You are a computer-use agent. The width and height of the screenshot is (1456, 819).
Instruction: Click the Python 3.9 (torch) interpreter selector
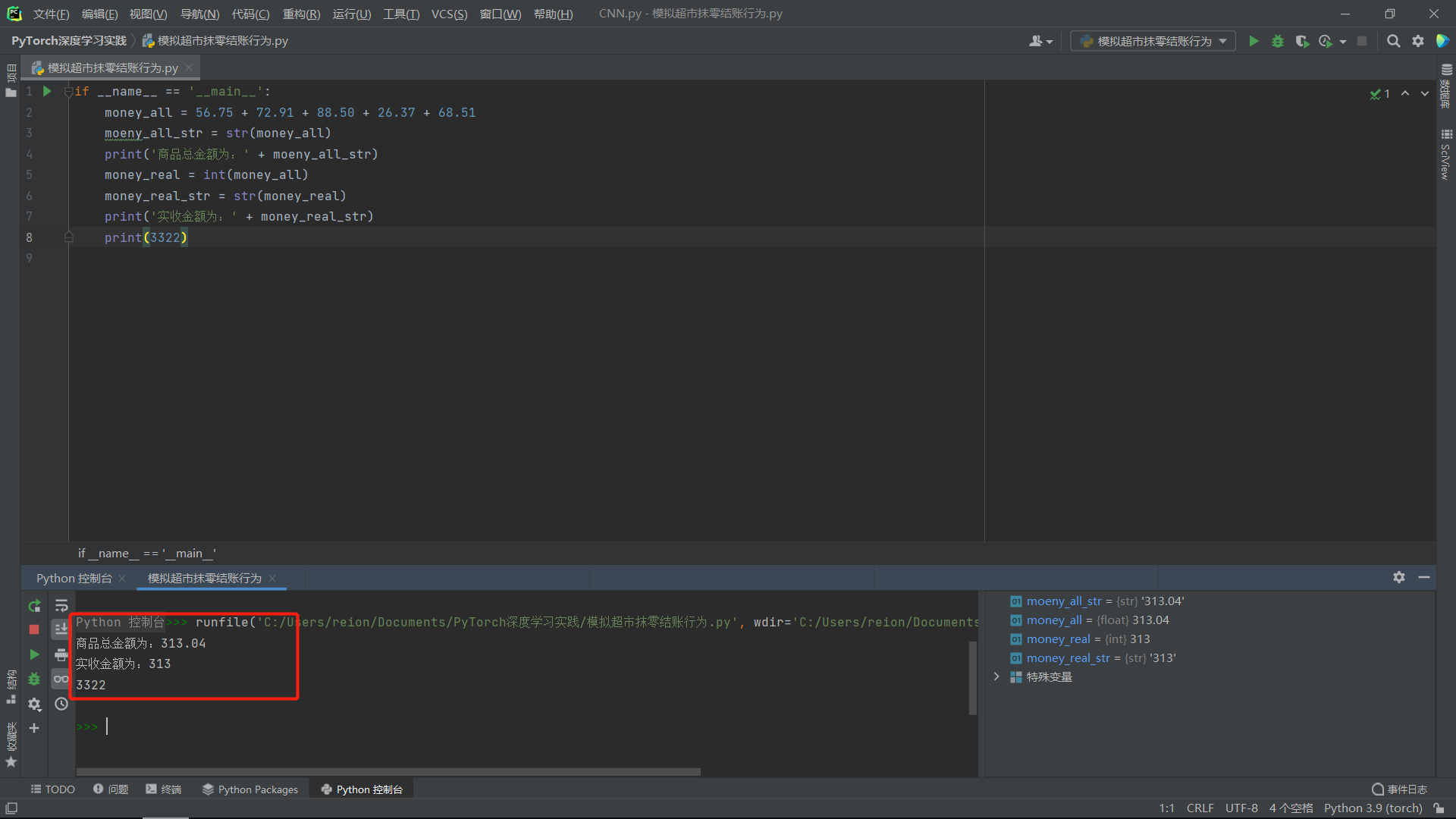1373,808
